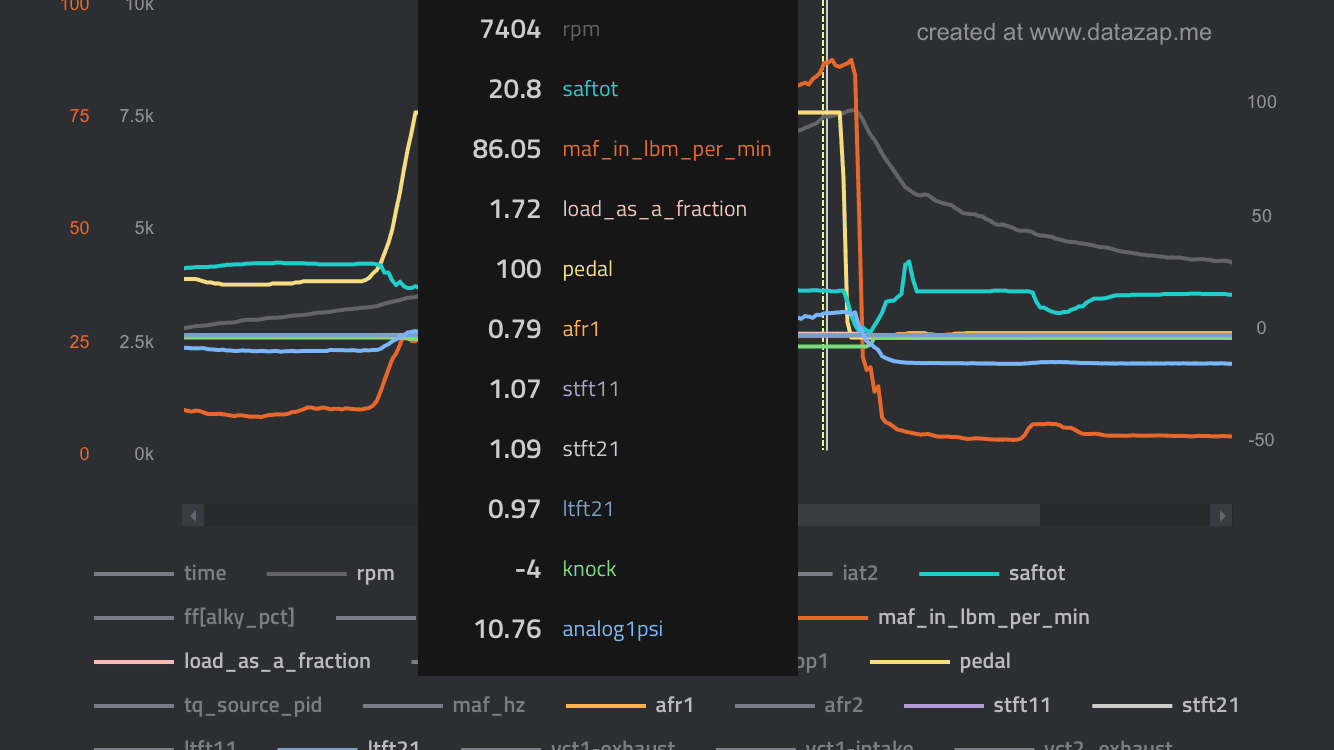
Task: Click the 2.5k label on the left axis
Action: (137, 342)
